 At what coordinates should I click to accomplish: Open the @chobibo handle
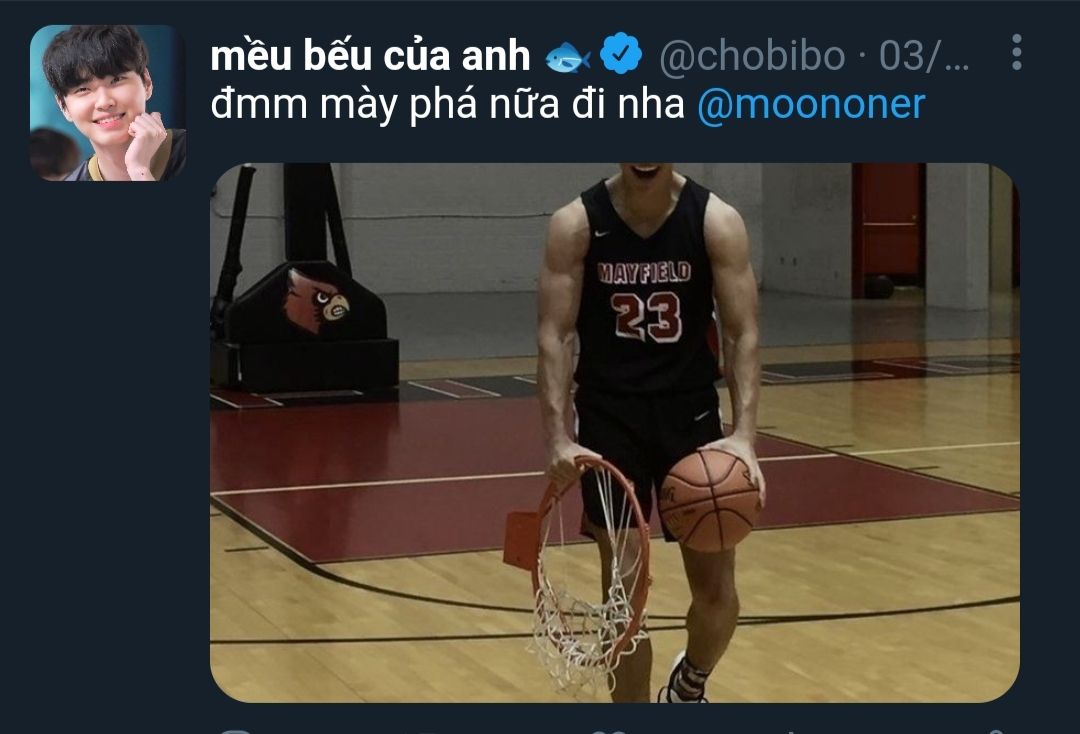coord(752,56)
